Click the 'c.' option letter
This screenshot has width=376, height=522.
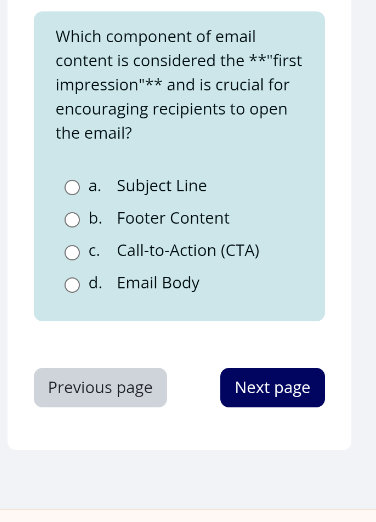click(94, 251)
